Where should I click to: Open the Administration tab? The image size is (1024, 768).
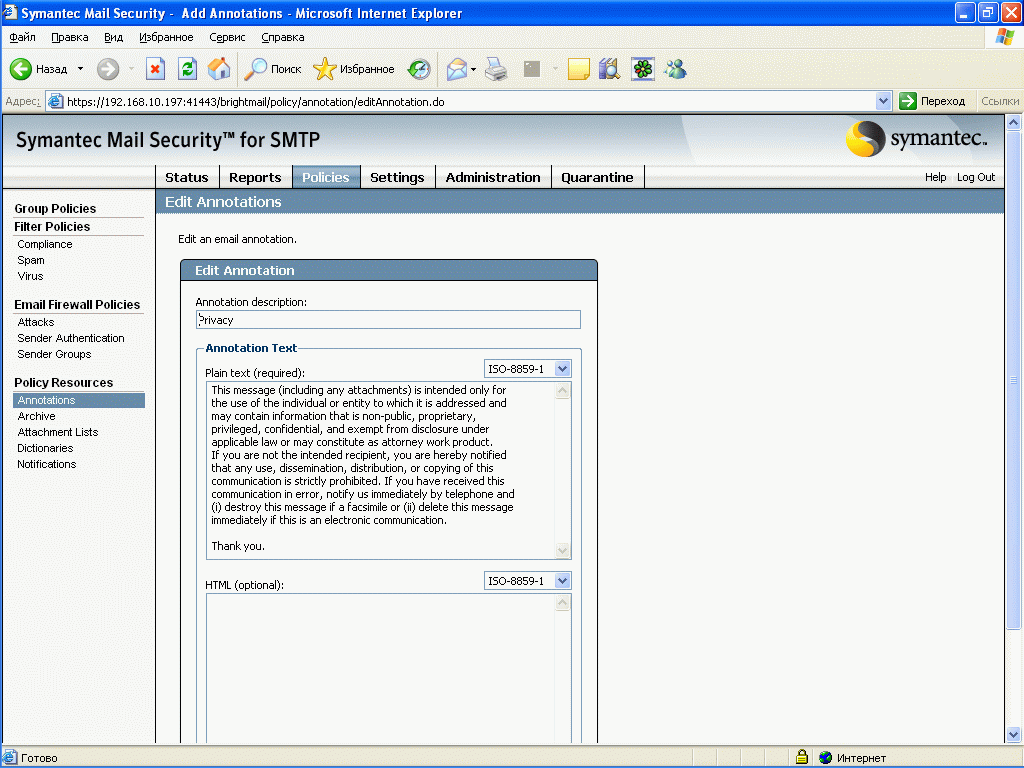pos(493,178)
